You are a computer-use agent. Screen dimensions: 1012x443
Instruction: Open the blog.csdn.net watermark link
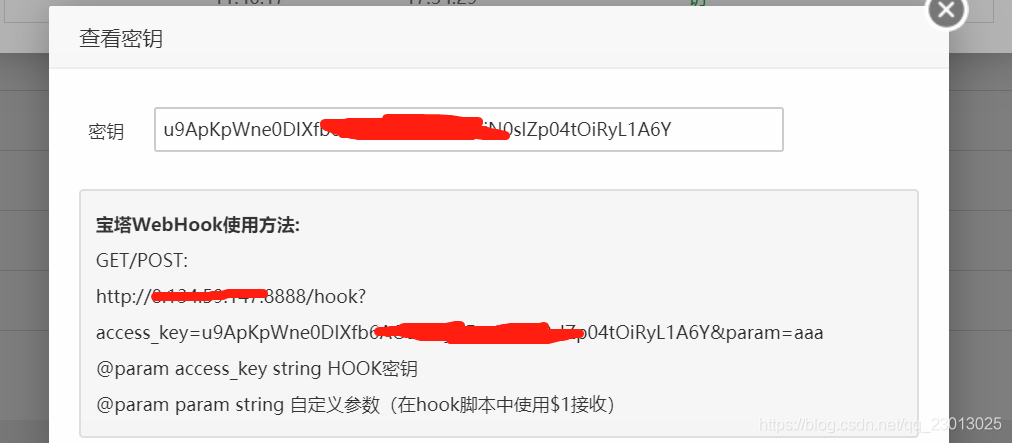pyautogui.click(x=880, y=424)
